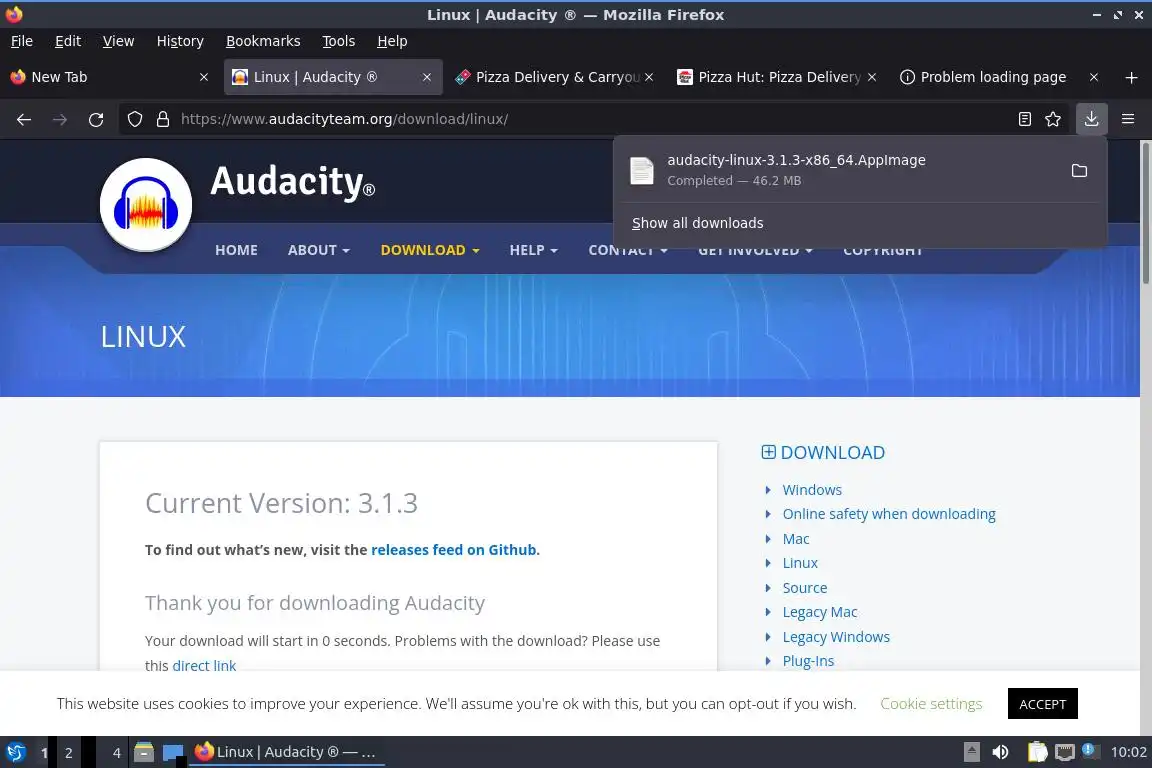
Task: Expand the ABOUT navigation dropdown
Action: tap(318, 250)
